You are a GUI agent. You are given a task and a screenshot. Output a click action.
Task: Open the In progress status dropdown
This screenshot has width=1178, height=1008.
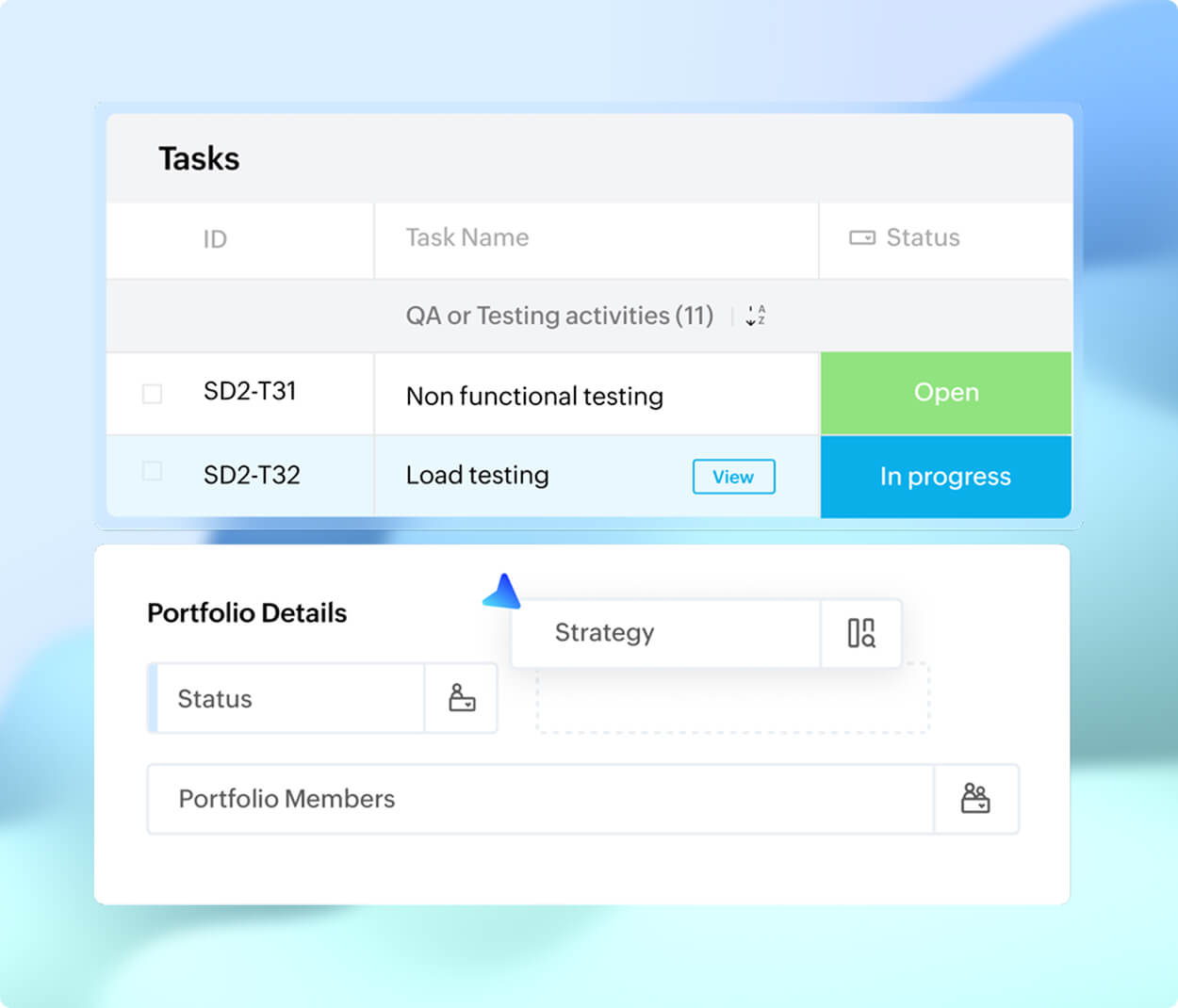945,477
